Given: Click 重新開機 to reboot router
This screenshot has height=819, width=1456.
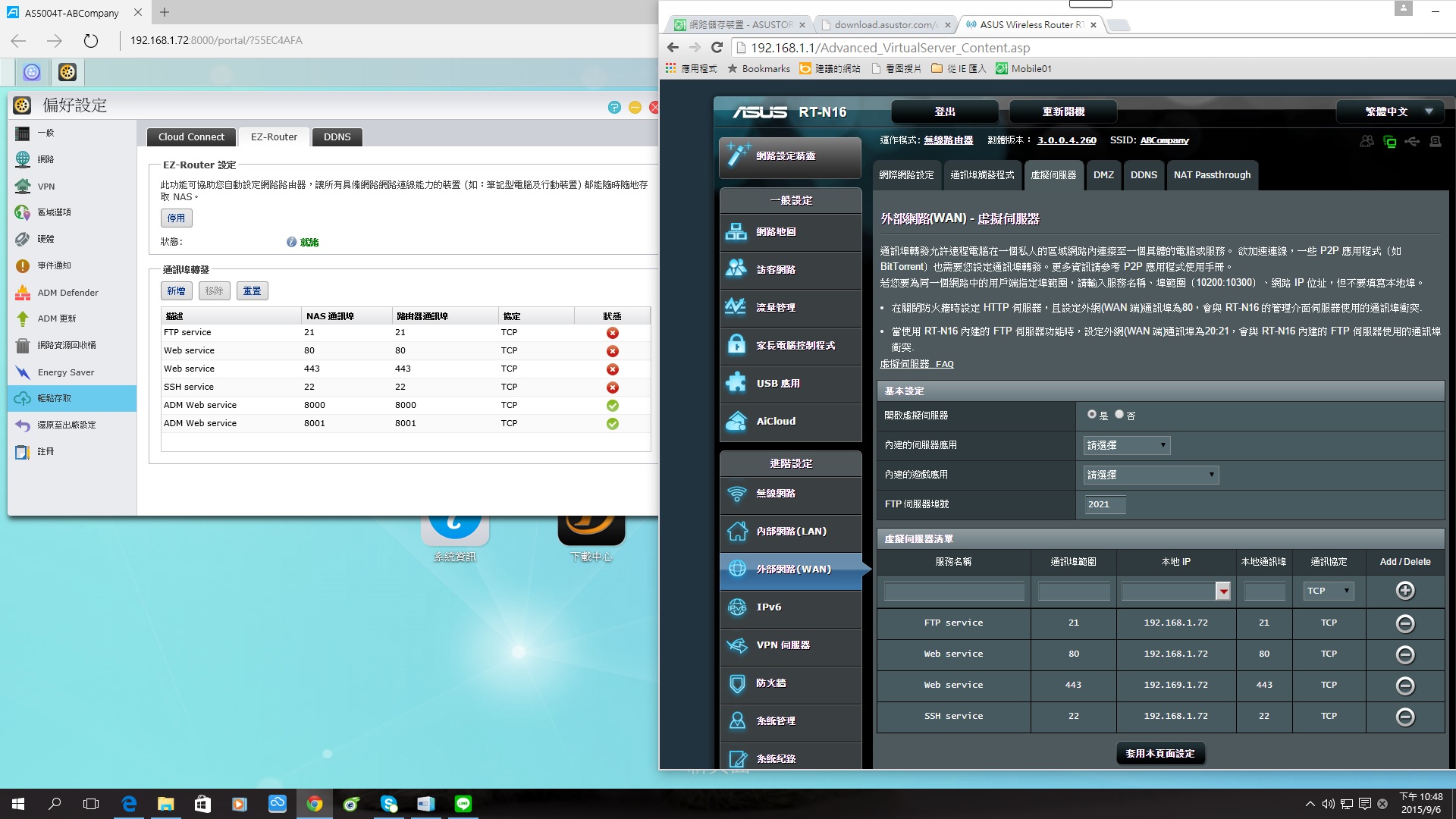Looking at the screenshot, I should coord(1062,111).
